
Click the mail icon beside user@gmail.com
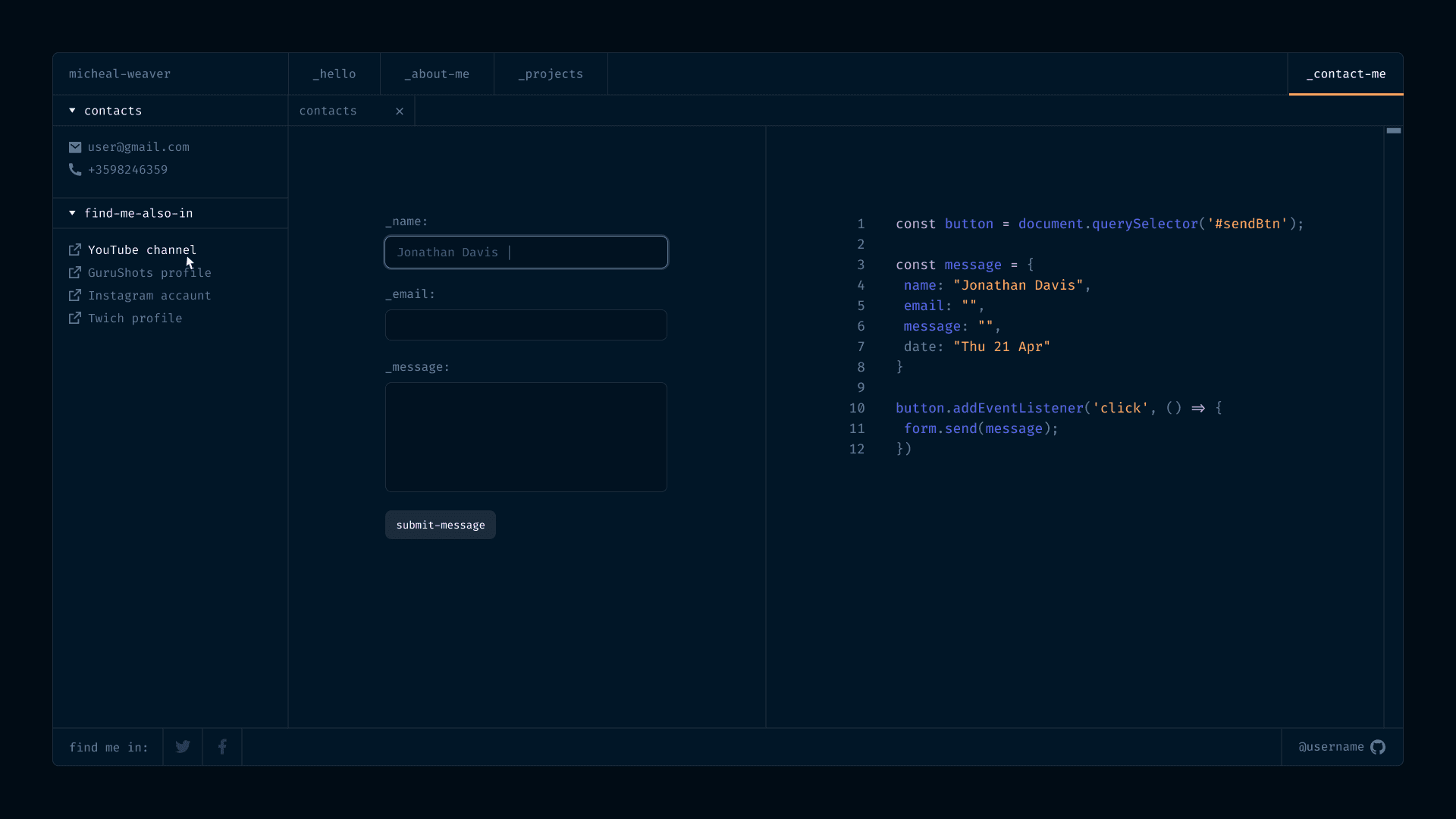[x=75, y=147]
